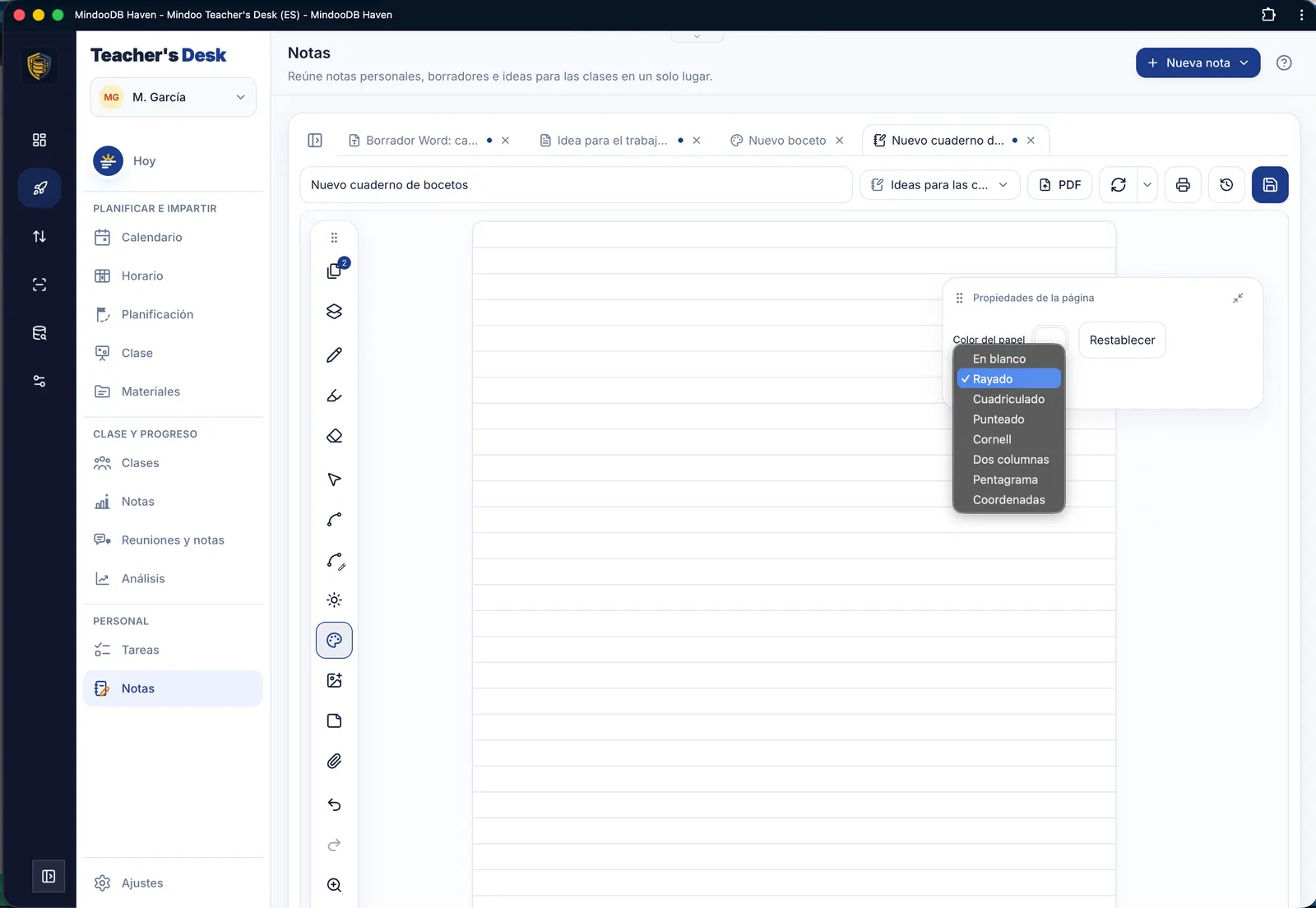
Task: Click the sun brightness tool icon
Action: pos(334,600)
